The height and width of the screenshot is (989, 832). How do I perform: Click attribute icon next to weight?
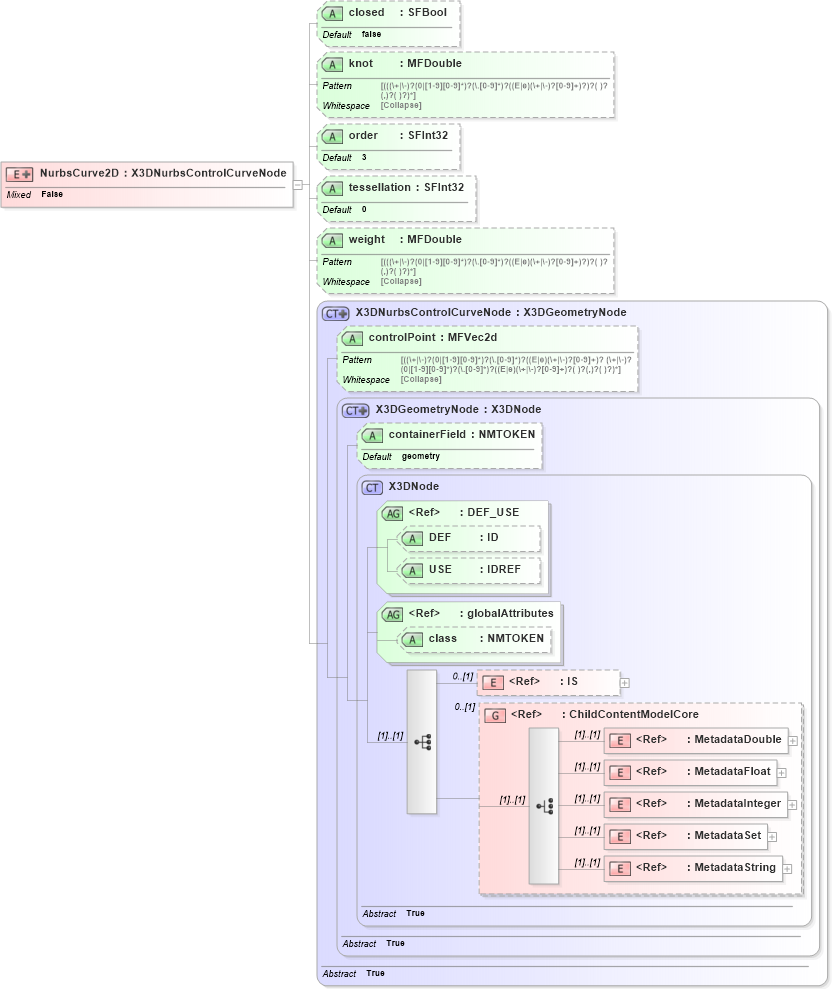(332, 240)
